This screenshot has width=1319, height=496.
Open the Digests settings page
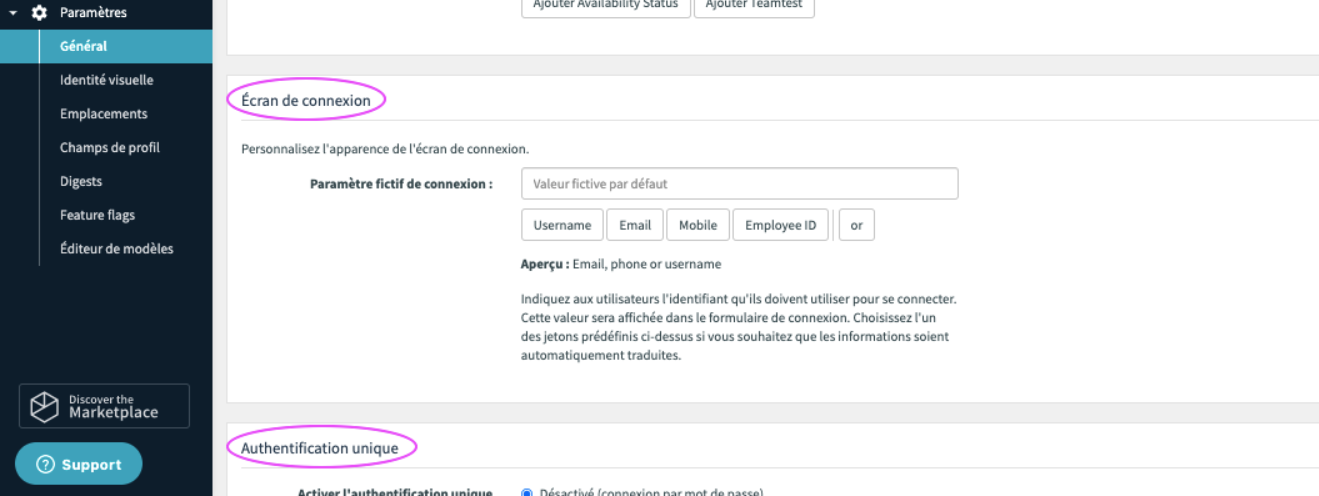click(81, 182)
